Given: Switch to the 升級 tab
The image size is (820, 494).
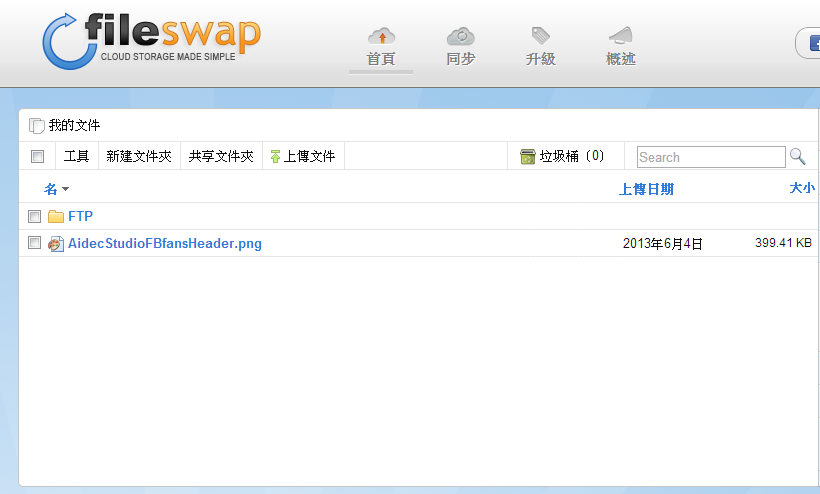Looking at the screenshot, I should [x=541, y=59].
